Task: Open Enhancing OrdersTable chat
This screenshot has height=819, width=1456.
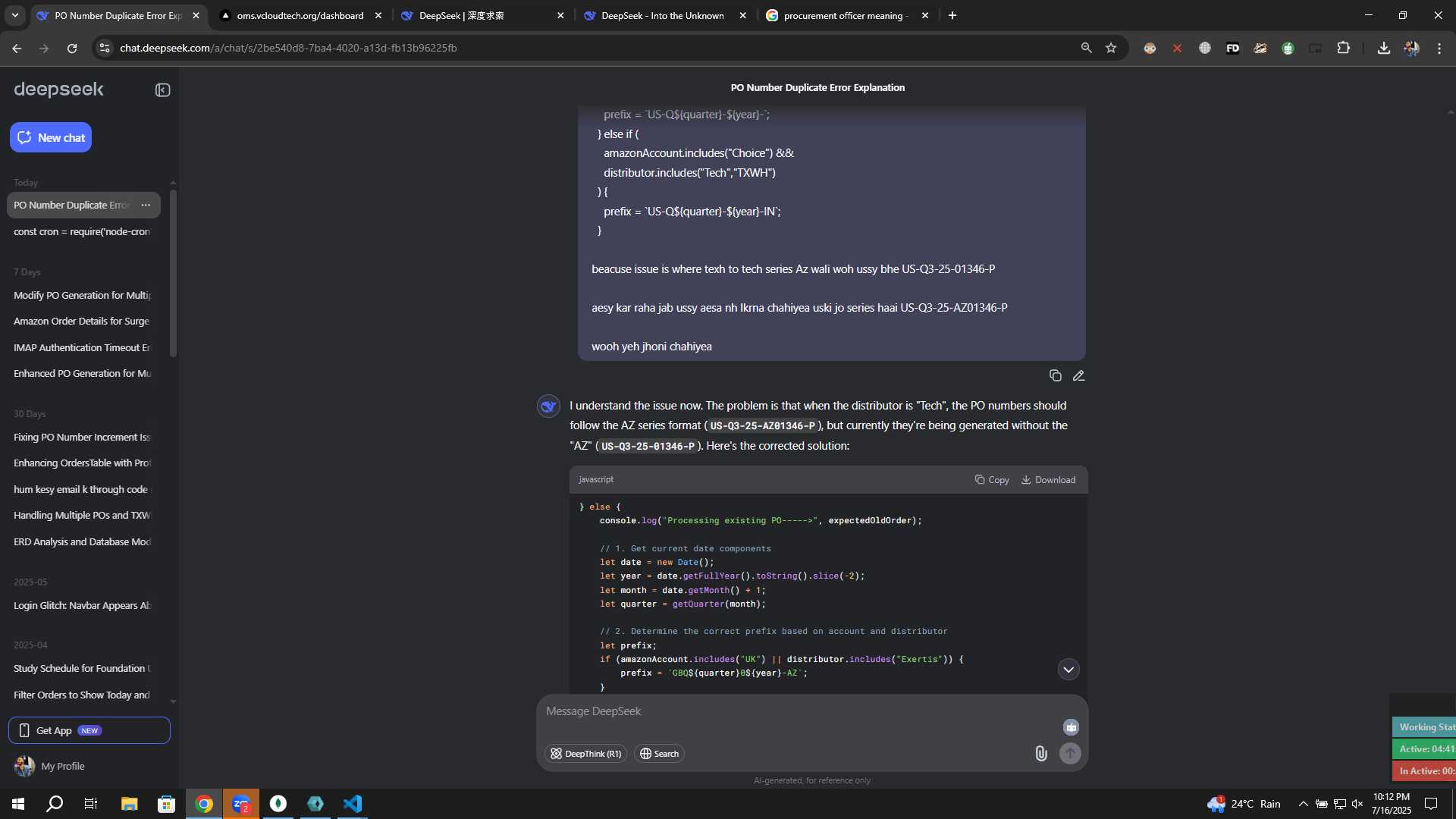Action: 83,463
